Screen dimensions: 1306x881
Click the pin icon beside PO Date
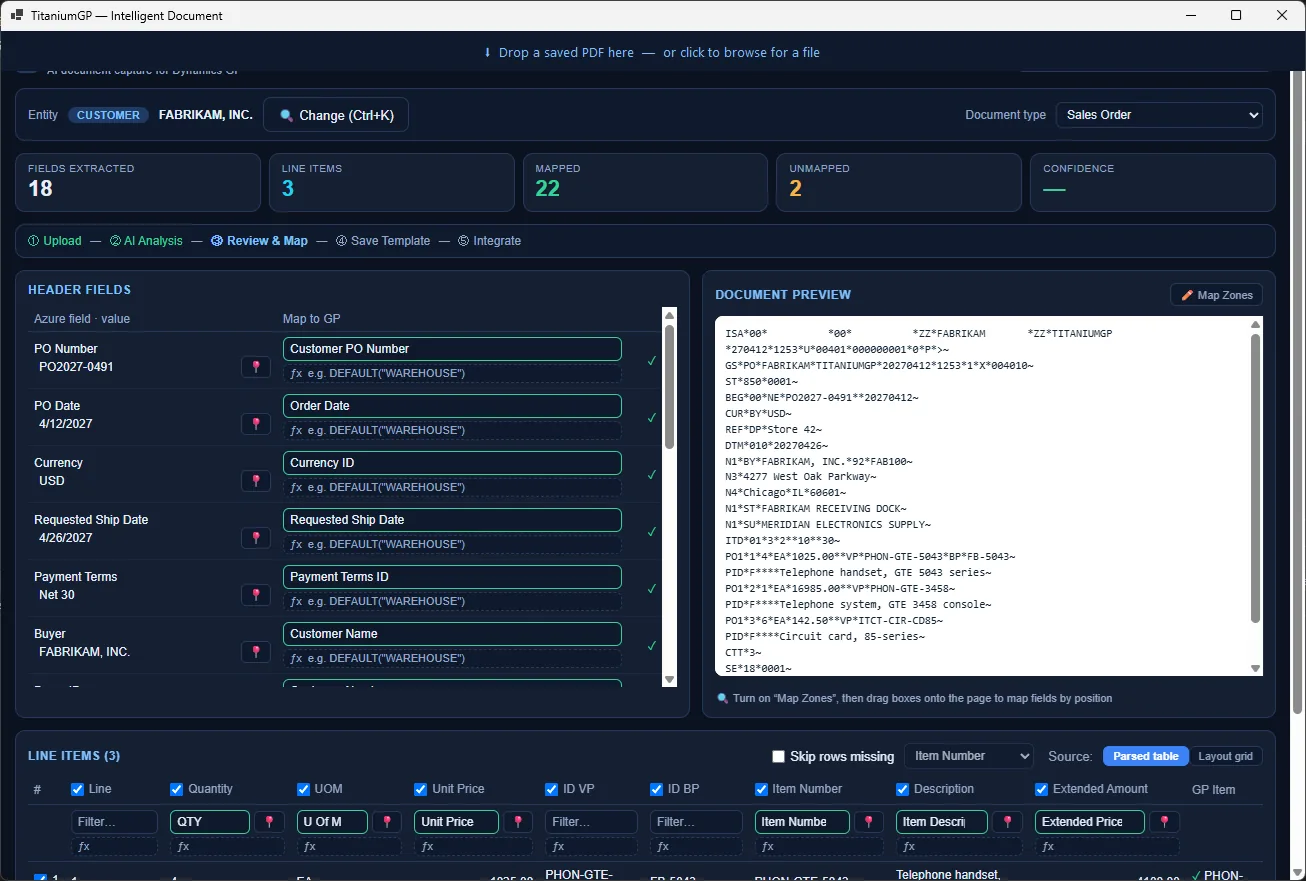click(256, 424)
